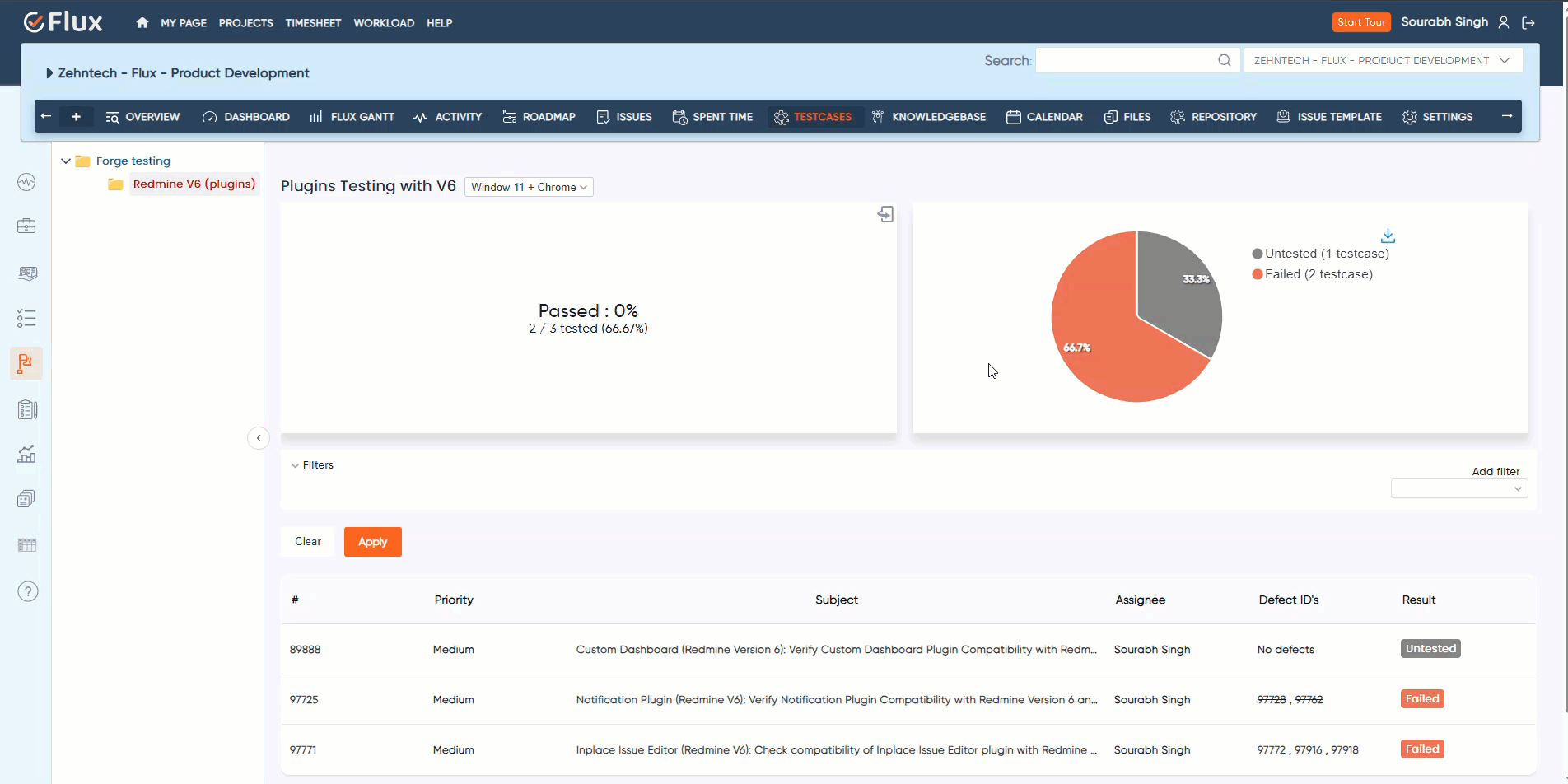Click the export icon above the Passed panel
The image size is (1568, 784).
point(884,213)
